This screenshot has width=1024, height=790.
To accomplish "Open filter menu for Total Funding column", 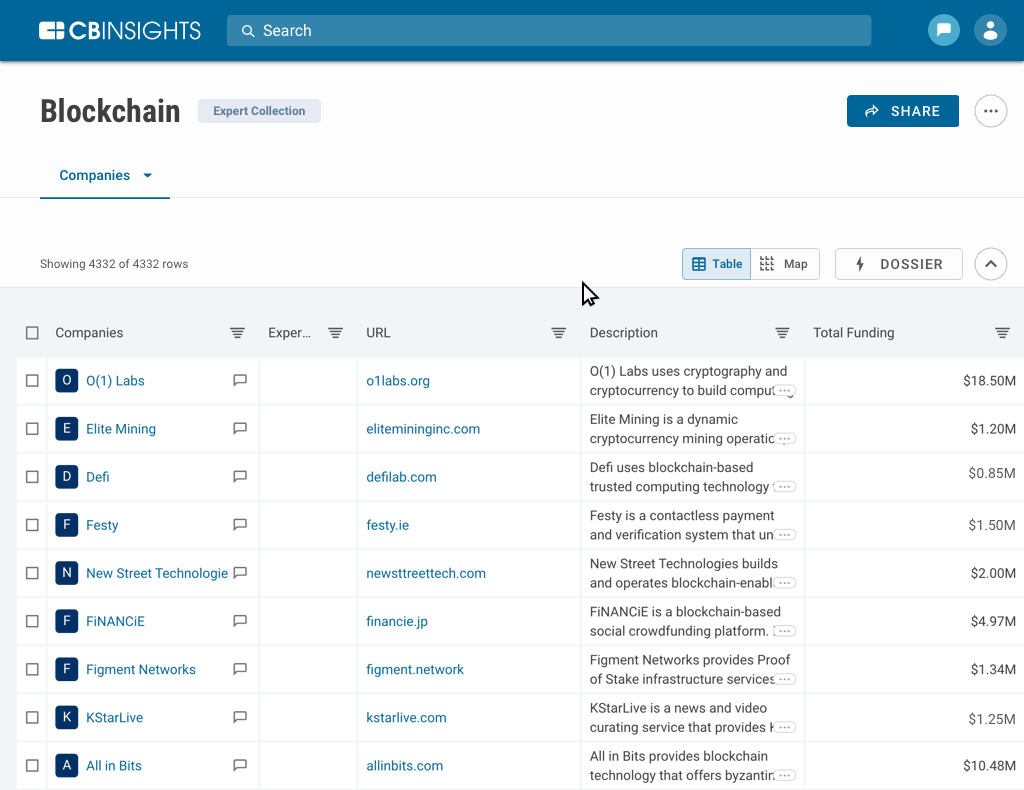I will [1002, 333].
